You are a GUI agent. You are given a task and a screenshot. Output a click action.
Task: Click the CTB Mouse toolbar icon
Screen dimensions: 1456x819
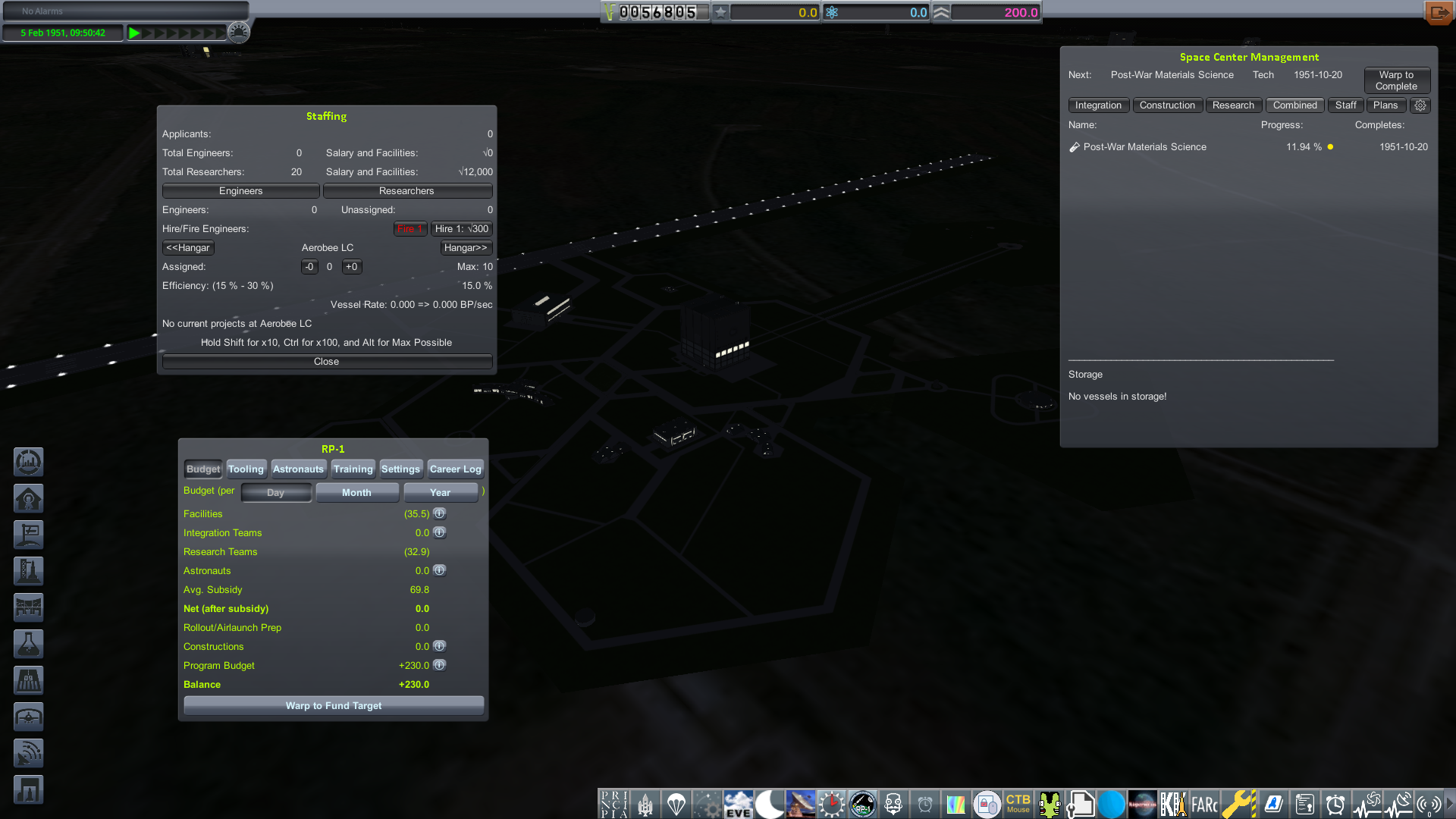coord(1018,804)
